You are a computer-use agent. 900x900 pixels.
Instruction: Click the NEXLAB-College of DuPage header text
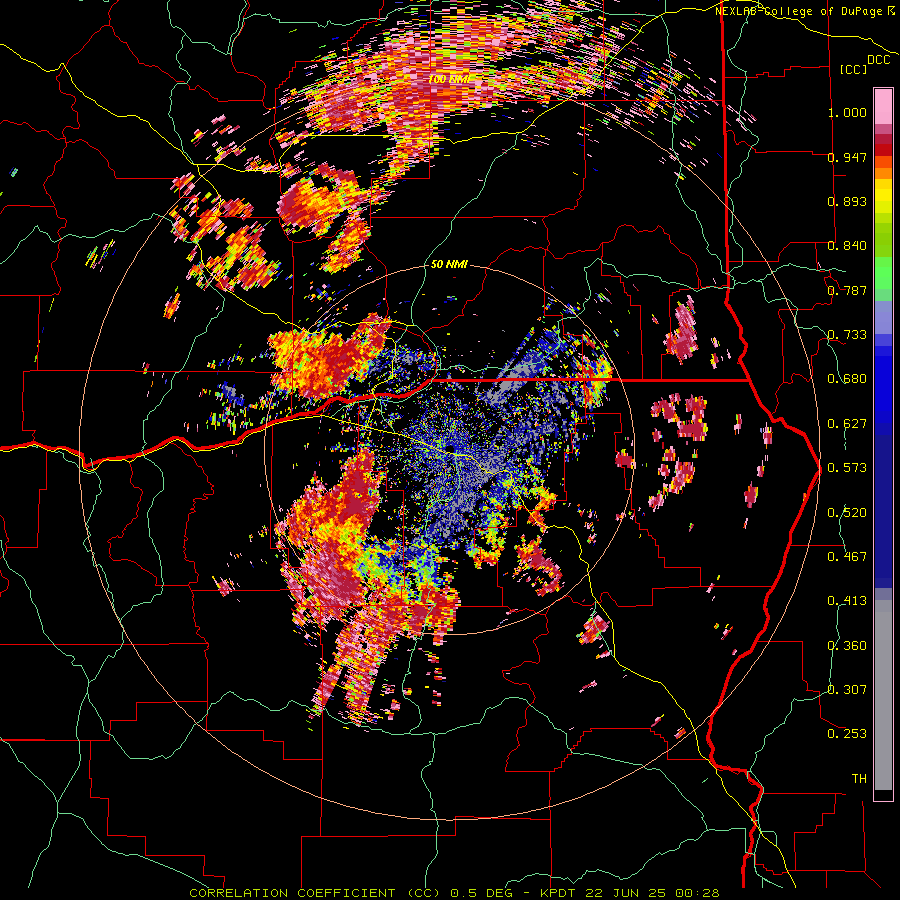[798, 11]
